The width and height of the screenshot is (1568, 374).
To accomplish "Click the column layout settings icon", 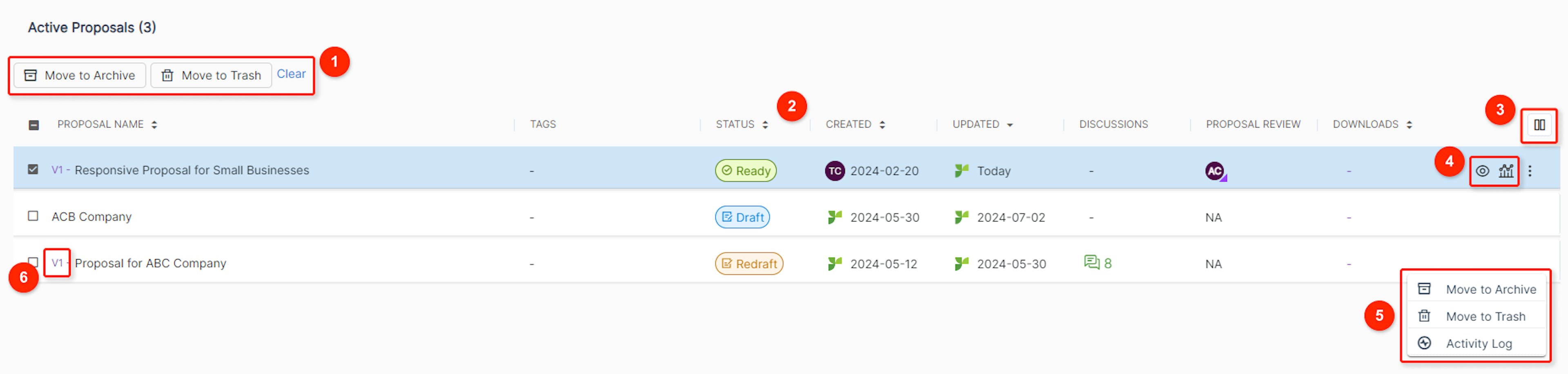I will tap(1539, 125).
